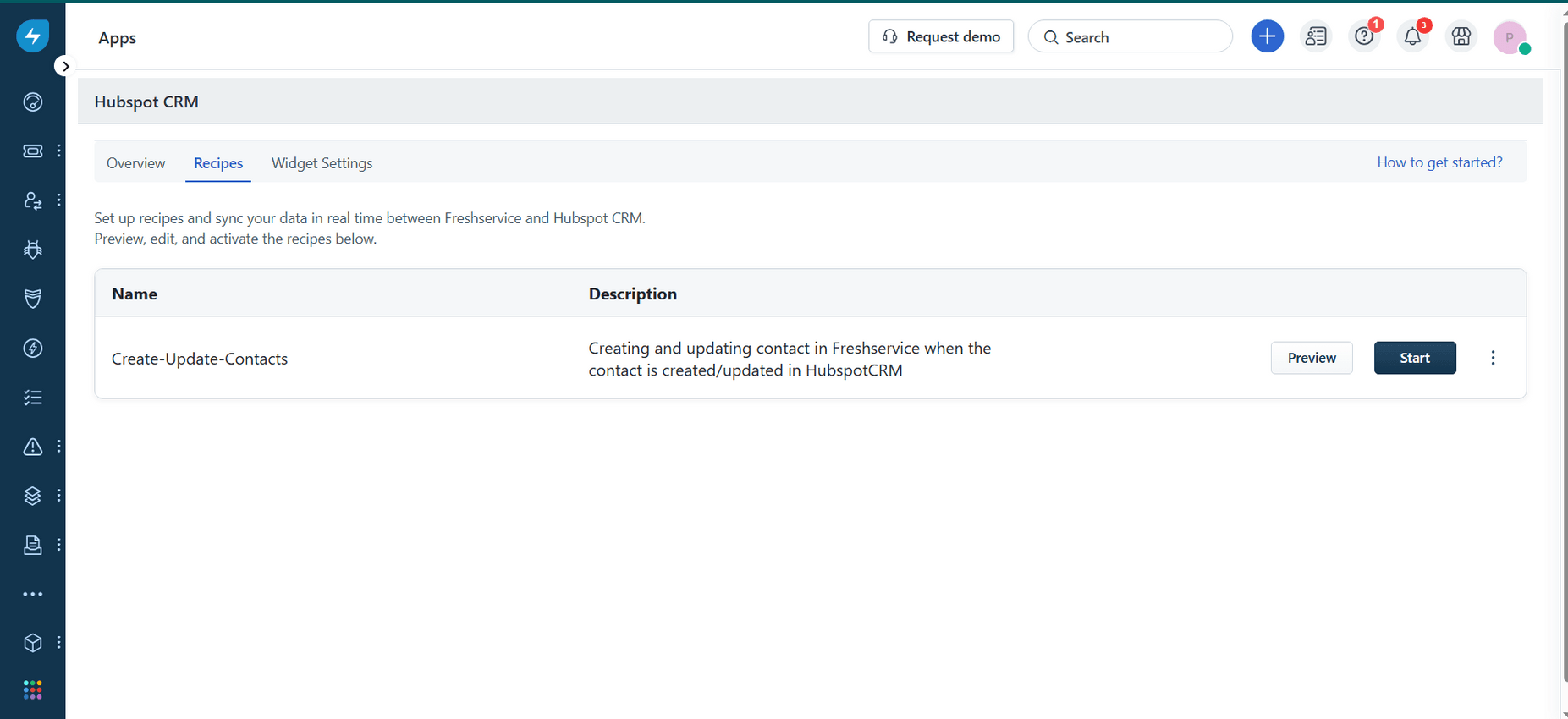
Task: Open the cube icon in sidebar
Action: (33, 643)
